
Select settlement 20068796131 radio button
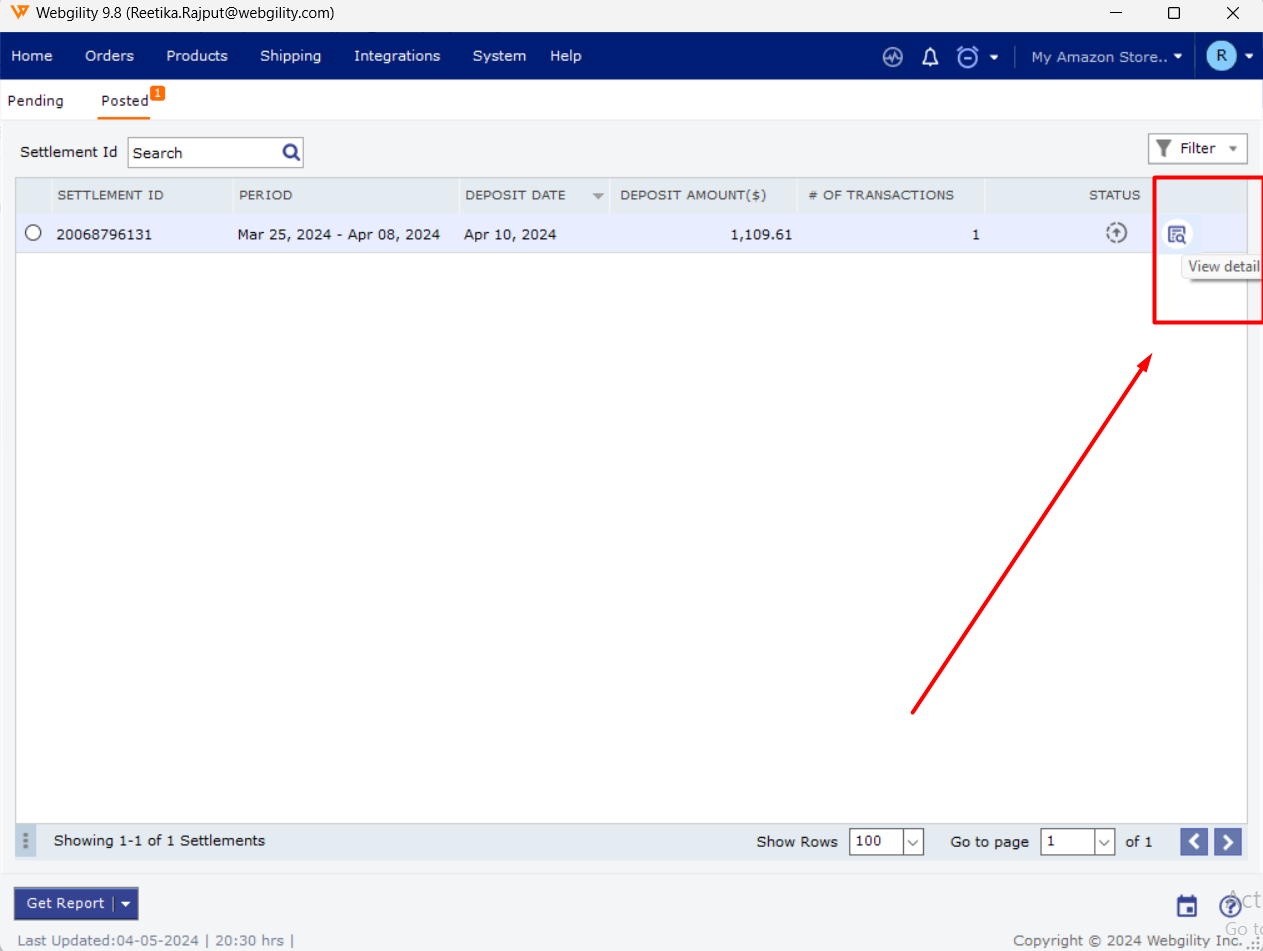pyautogui.click(x=33, y=234)
